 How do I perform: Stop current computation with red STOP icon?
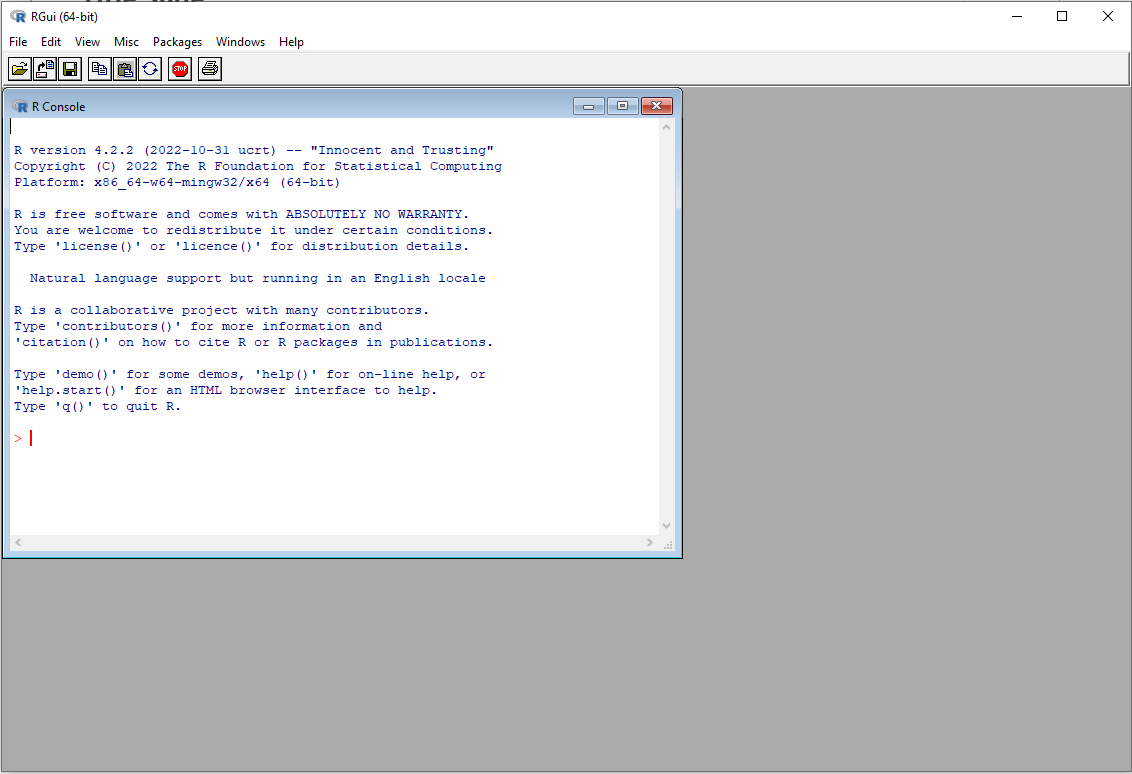click(x=180, y=69)
